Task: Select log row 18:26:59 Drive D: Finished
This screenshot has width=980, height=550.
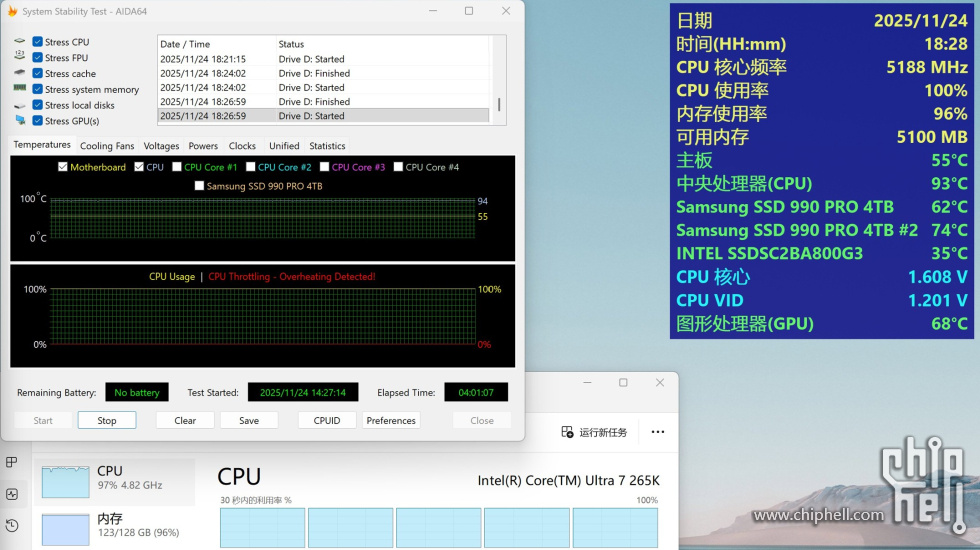Action: [x=323, y=101]
